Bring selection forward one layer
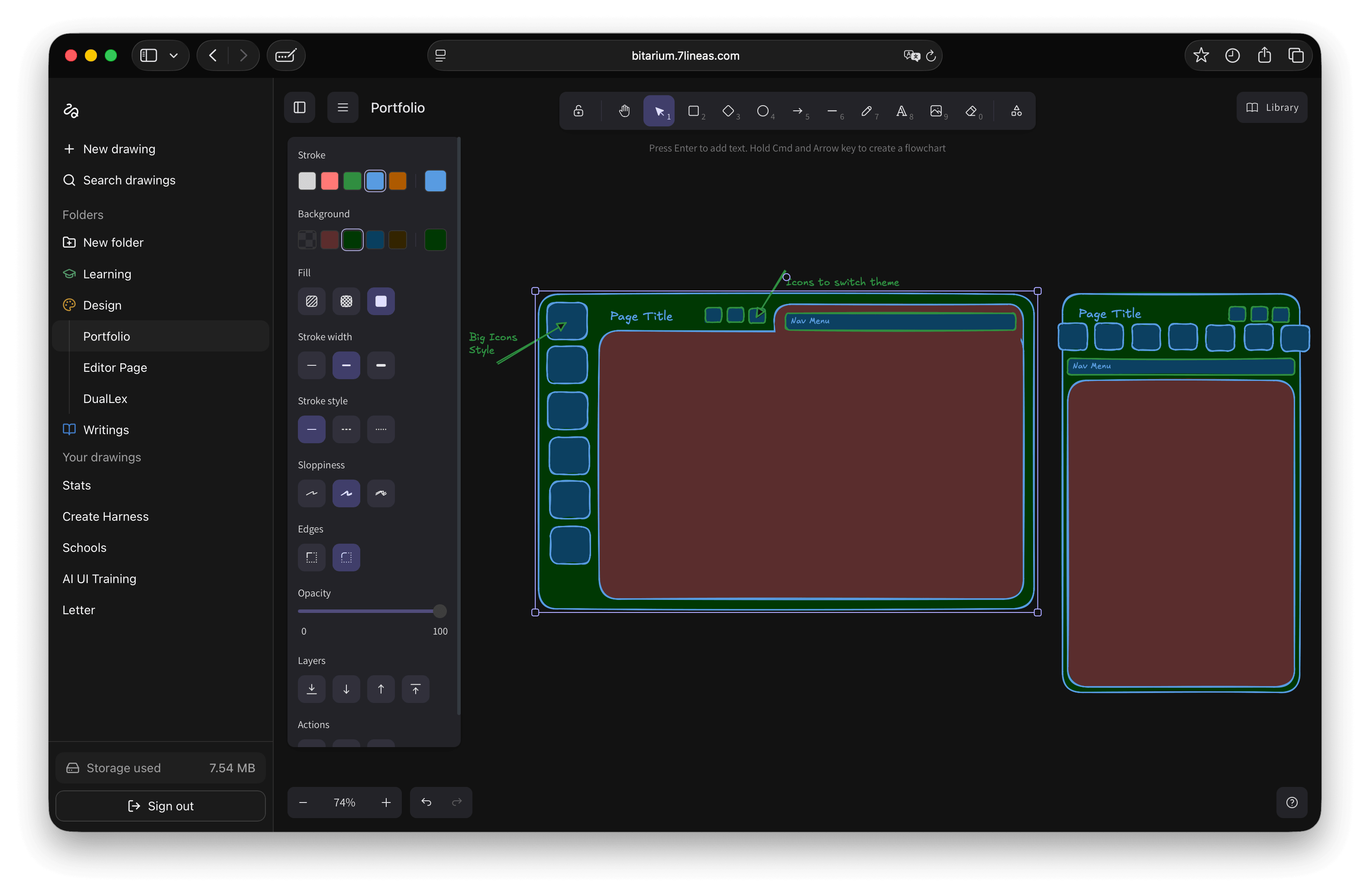 pos(381,689)
